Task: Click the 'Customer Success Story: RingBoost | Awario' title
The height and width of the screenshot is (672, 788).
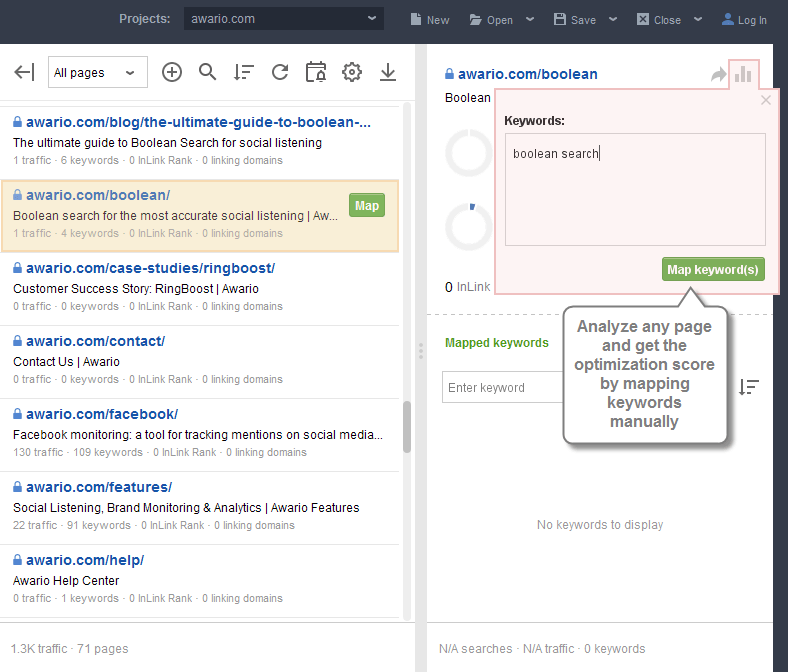Action: pyautogui.click(x=136, y=289)
